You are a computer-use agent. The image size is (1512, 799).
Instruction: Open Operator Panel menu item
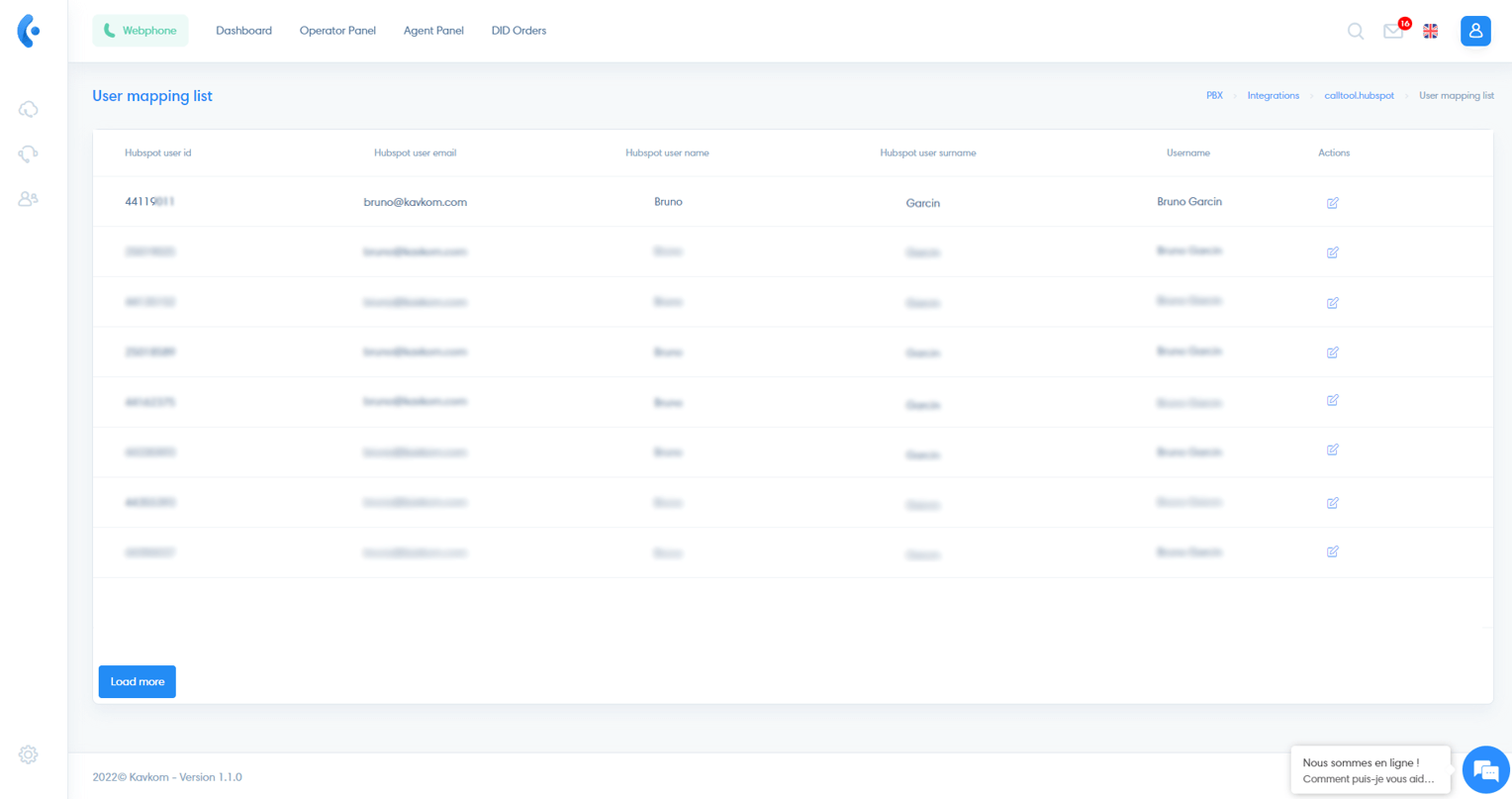pyautogui.click(x=337, y=31)
